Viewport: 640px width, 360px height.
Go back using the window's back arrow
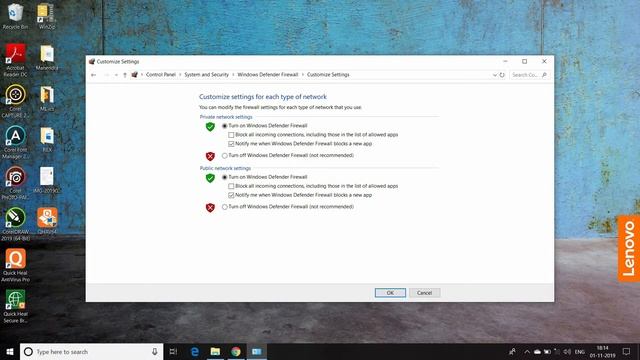click(x=93, y=75)
